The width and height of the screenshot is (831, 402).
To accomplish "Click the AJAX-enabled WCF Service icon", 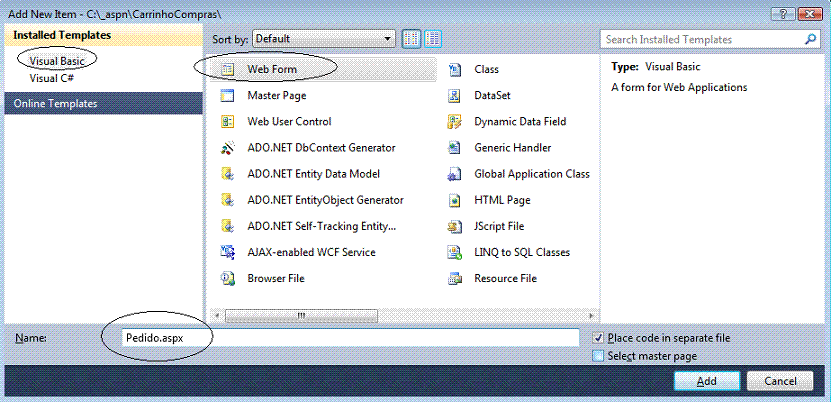I will [x=227, y=252].
